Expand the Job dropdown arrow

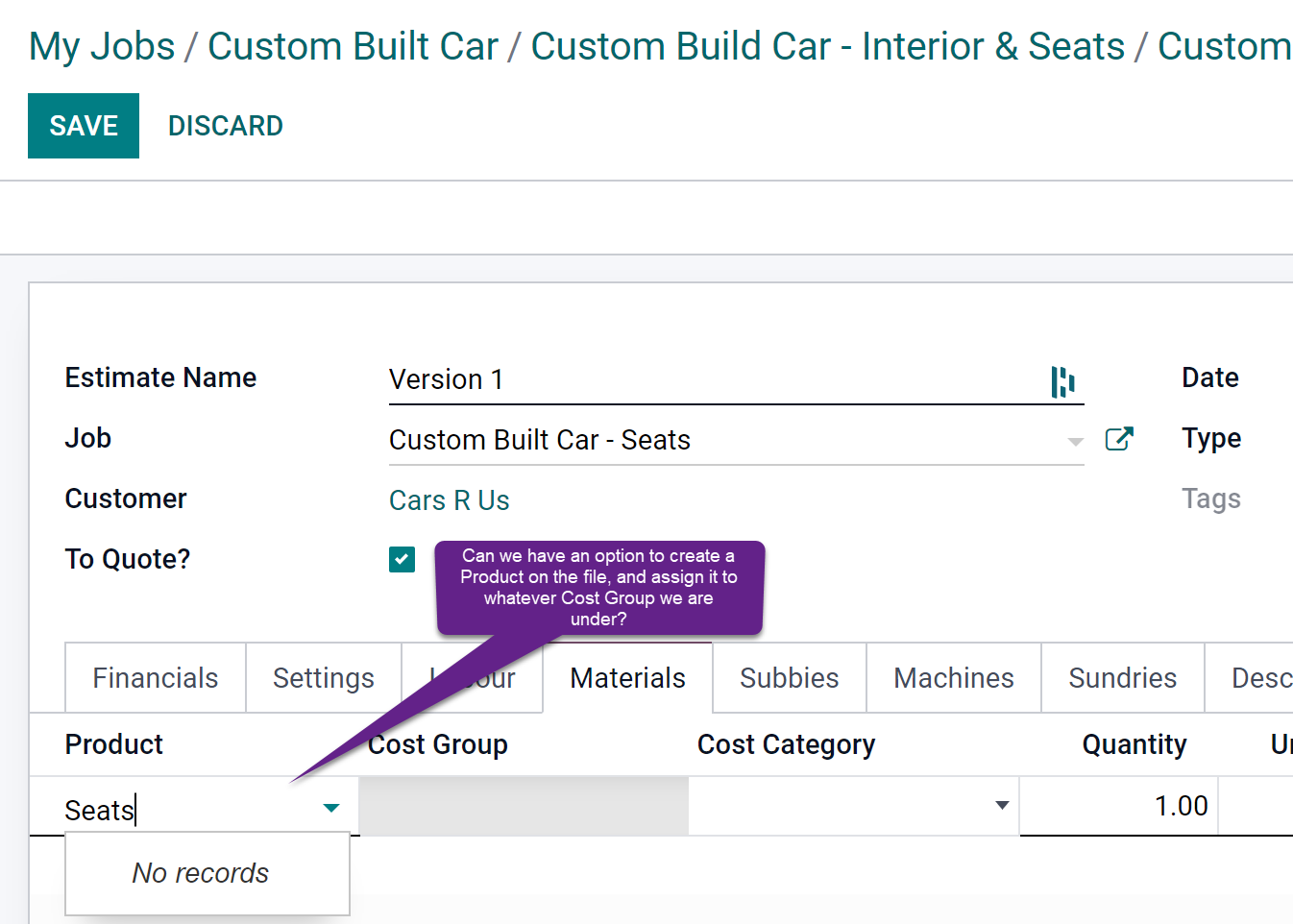tap(1075, 441)
